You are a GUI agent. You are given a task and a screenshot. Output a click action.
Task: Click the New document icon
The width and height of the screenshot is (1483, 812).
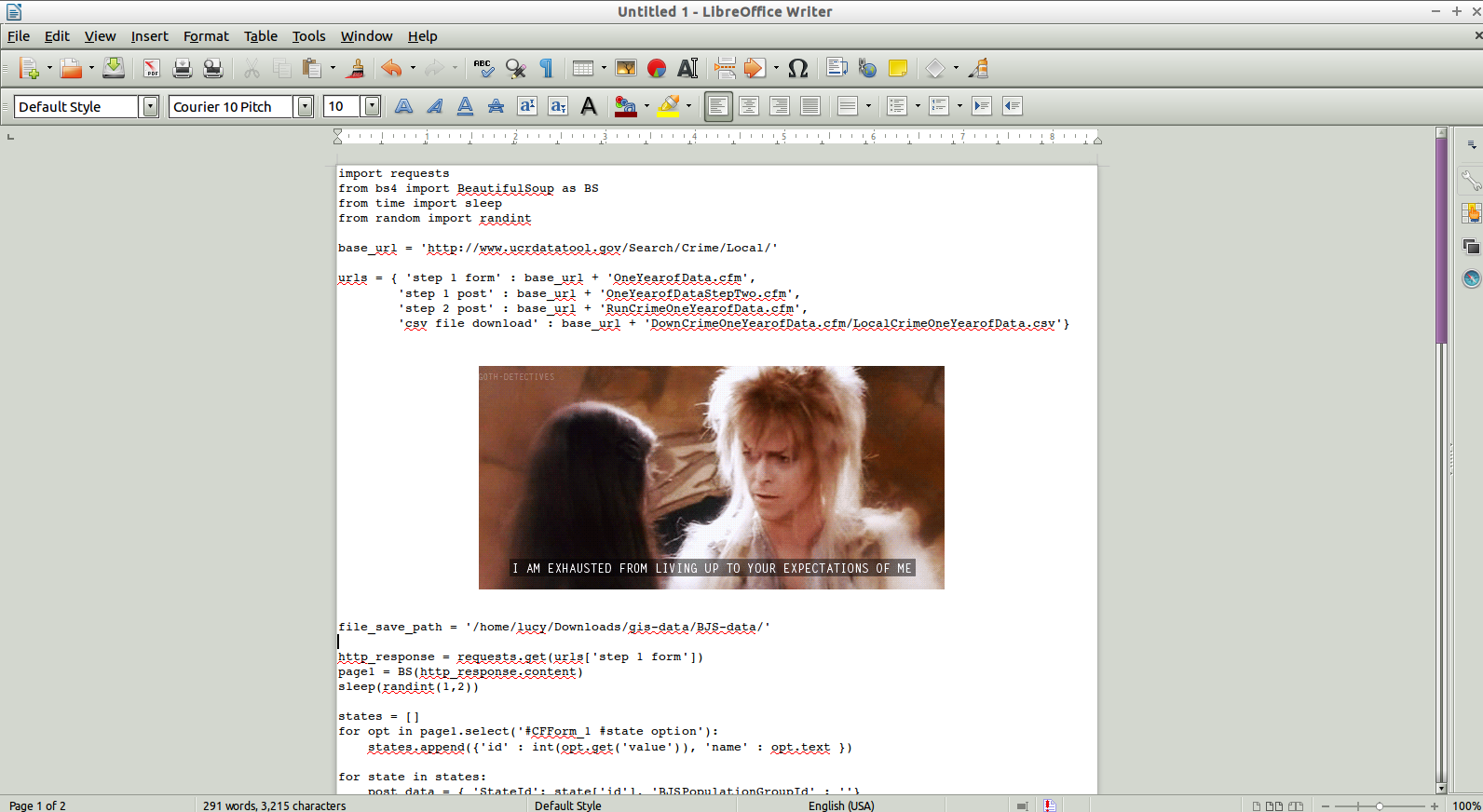[x=29, y=68]
